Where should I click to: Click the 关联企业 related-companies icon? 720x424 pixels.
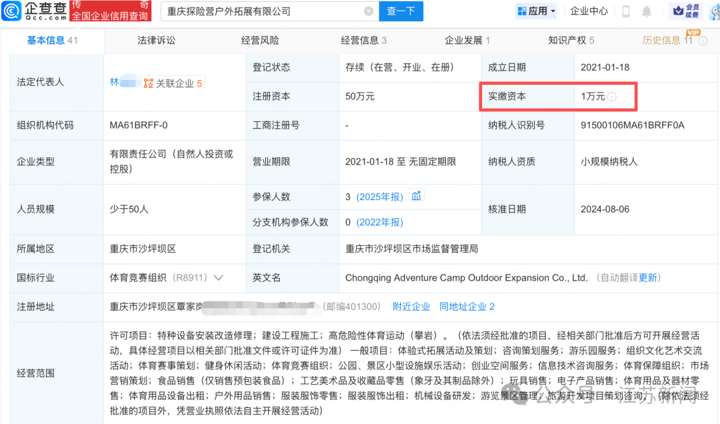tap(148, 83)
